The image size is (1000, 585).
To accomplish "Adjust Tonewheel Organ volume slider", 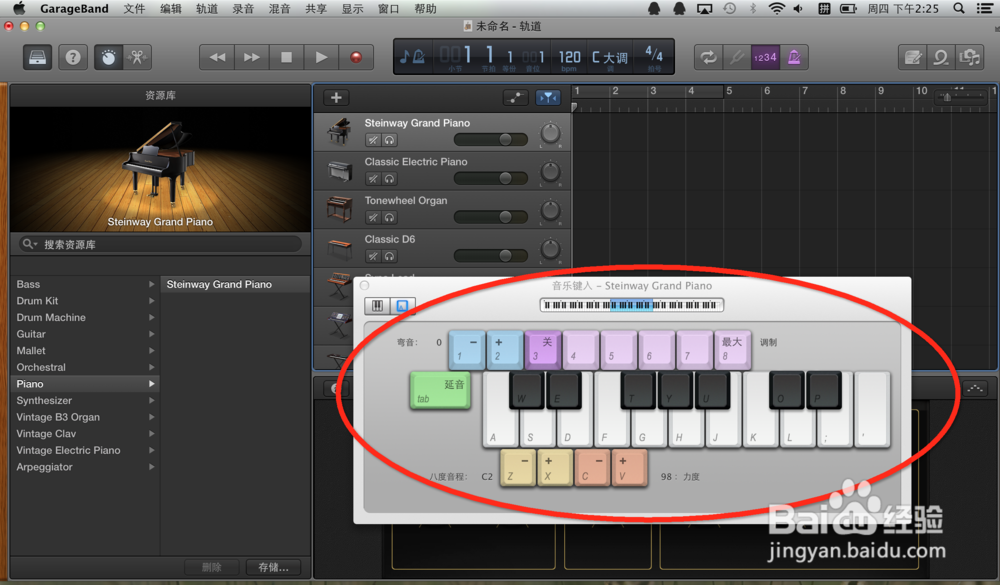I will pyautogui.click(x=490, y=217).
